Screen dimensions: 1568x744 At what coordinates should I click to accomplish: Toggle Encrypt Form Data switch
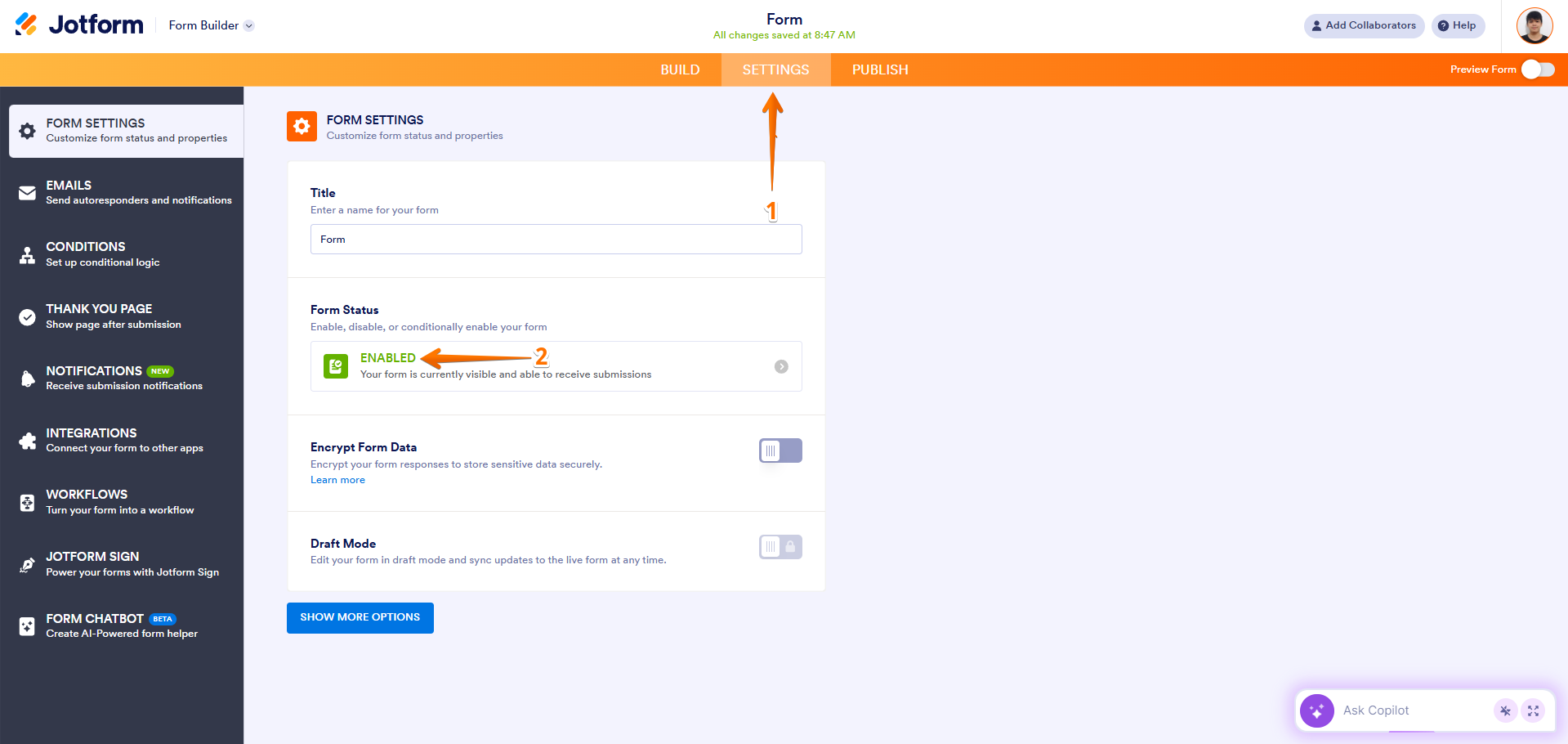pyautogui.click(x=780, y=450)
